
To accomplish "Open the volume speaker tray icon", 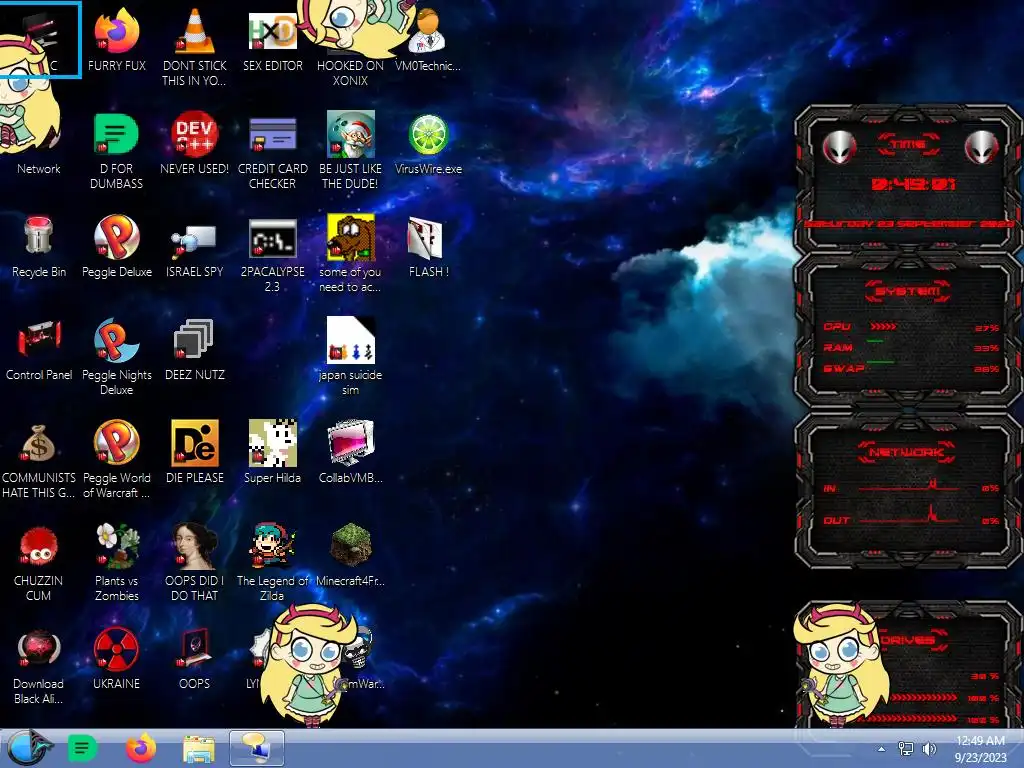I will (929, 749).
